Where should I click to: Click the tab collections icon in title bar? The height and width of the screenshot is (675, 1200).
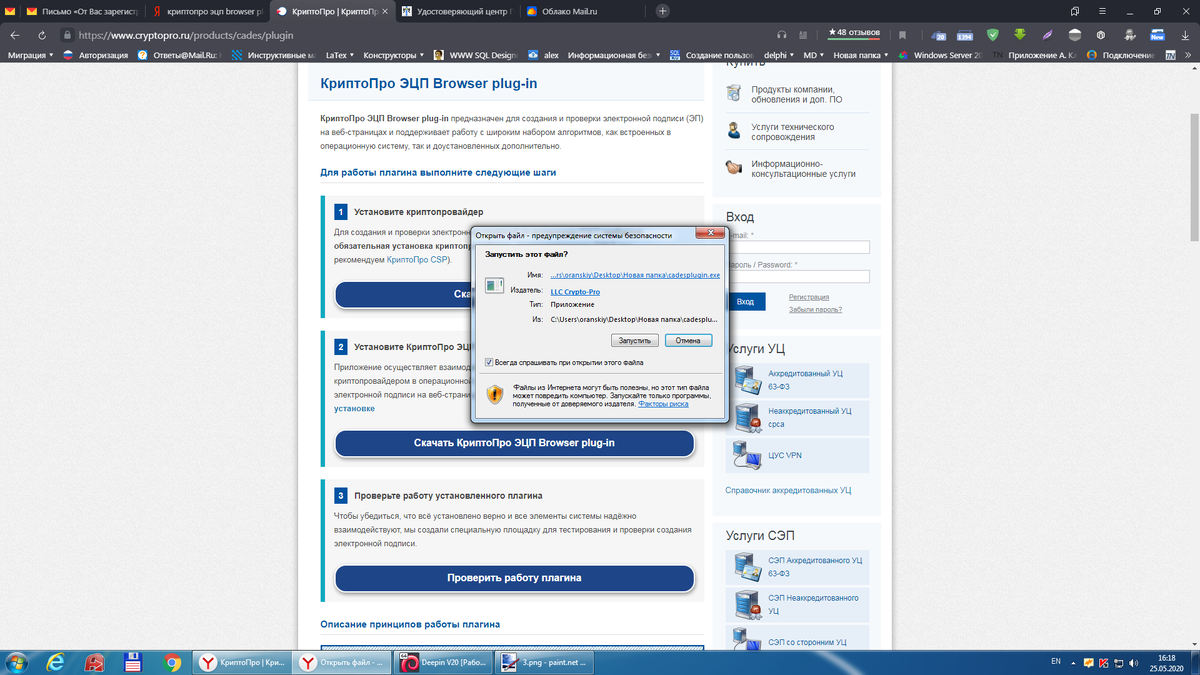1075,11
